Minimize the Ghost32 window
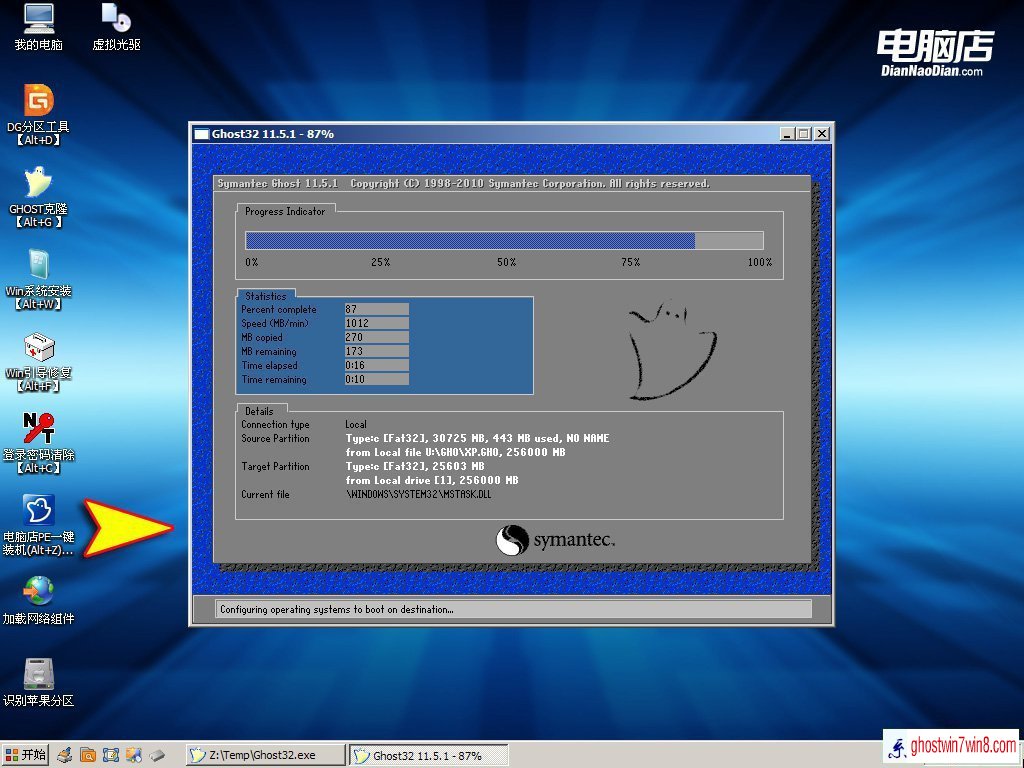Screen dimensions: 1024x768 786,134
